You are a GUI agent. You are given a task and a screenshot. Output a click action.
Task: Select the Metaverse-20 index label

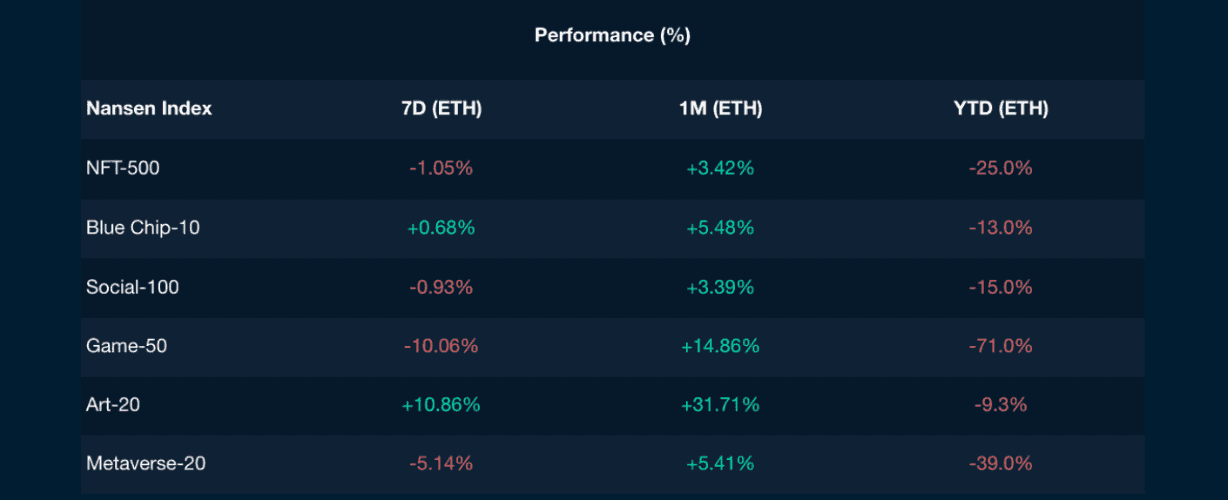[x=146, y=464]
